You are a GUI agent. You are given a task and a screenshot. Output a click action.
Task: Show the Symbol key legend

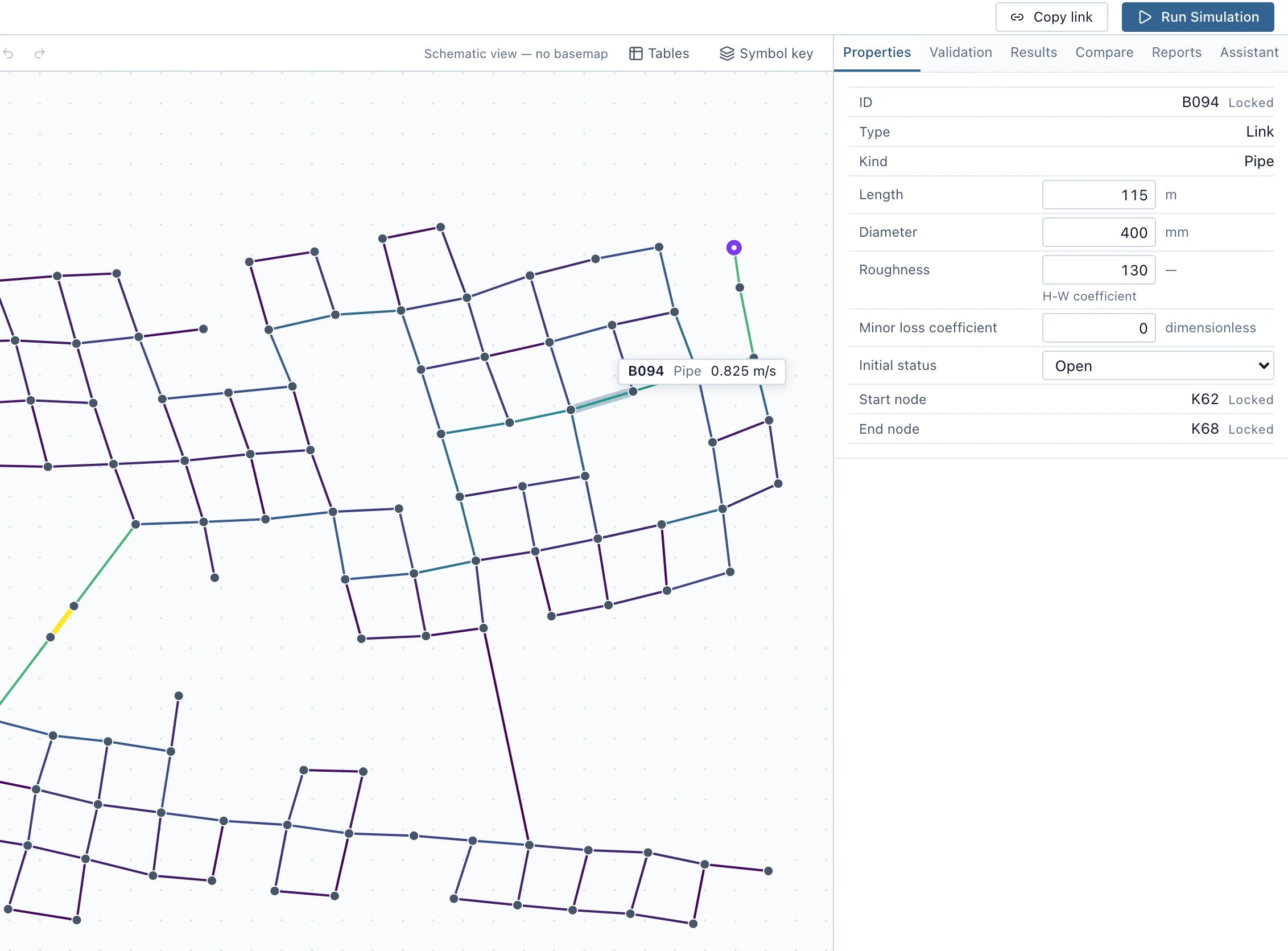coord(766,53)
